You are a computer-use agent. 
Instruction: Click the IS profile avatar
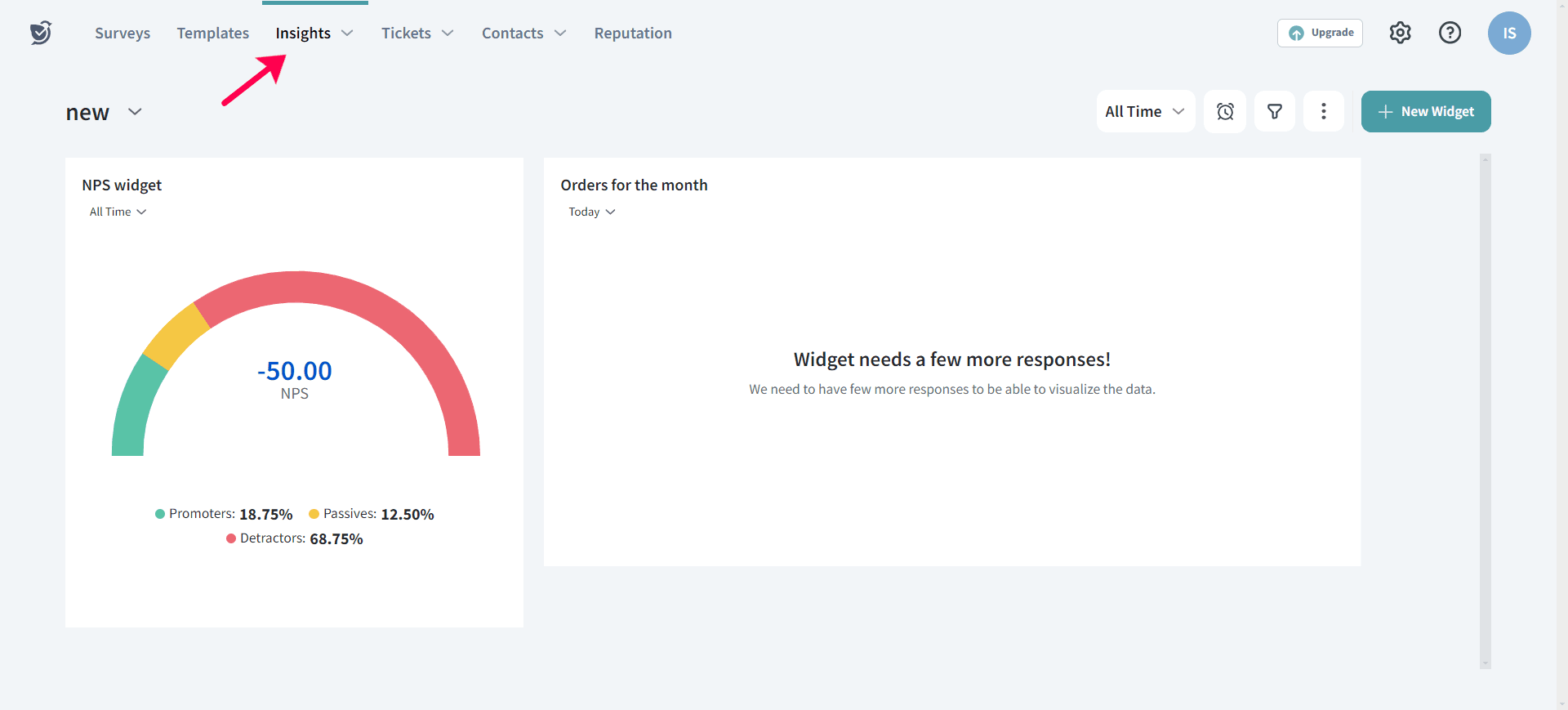pos(1508,33)
